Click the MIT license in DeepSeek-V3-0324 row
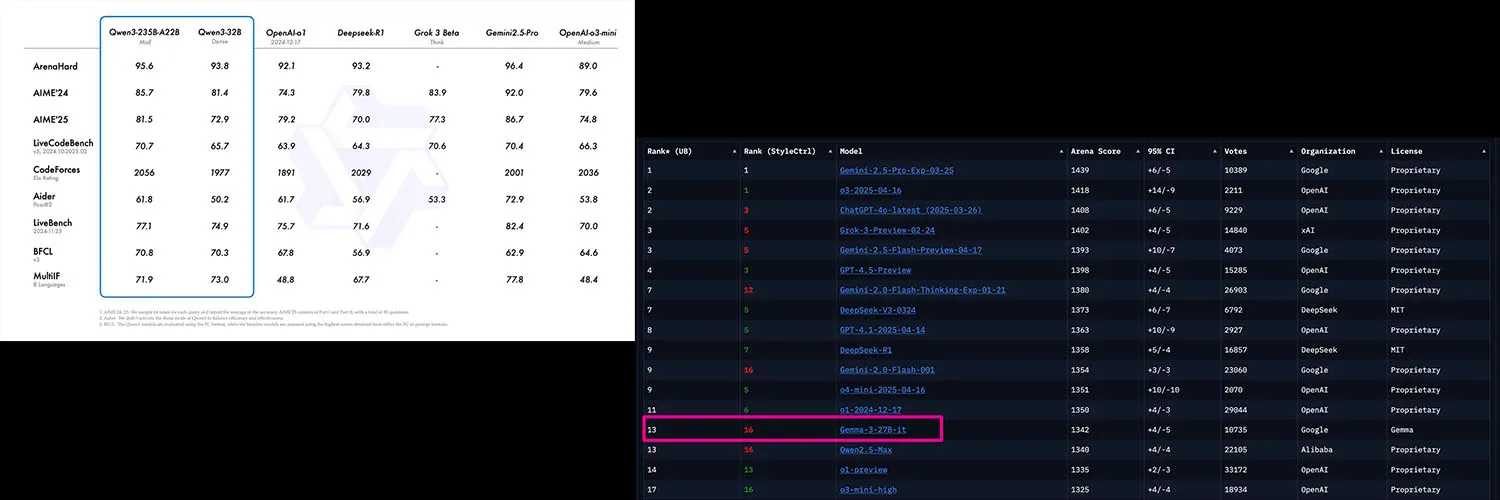This screenshot has width=1500, height=500. tap(1397, 310)
